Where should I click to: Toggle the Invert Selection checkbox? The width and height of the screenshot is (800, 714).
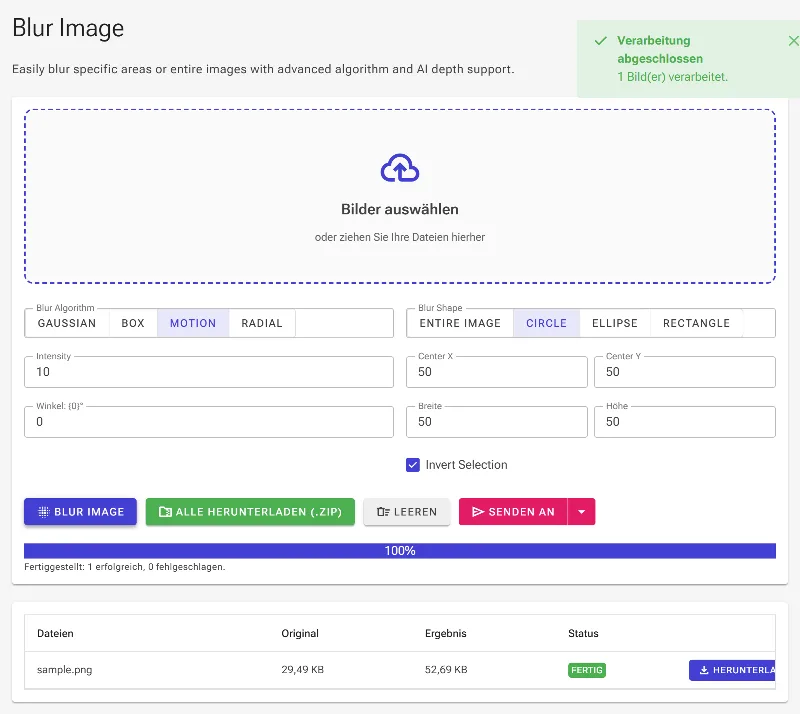point(413,465)
